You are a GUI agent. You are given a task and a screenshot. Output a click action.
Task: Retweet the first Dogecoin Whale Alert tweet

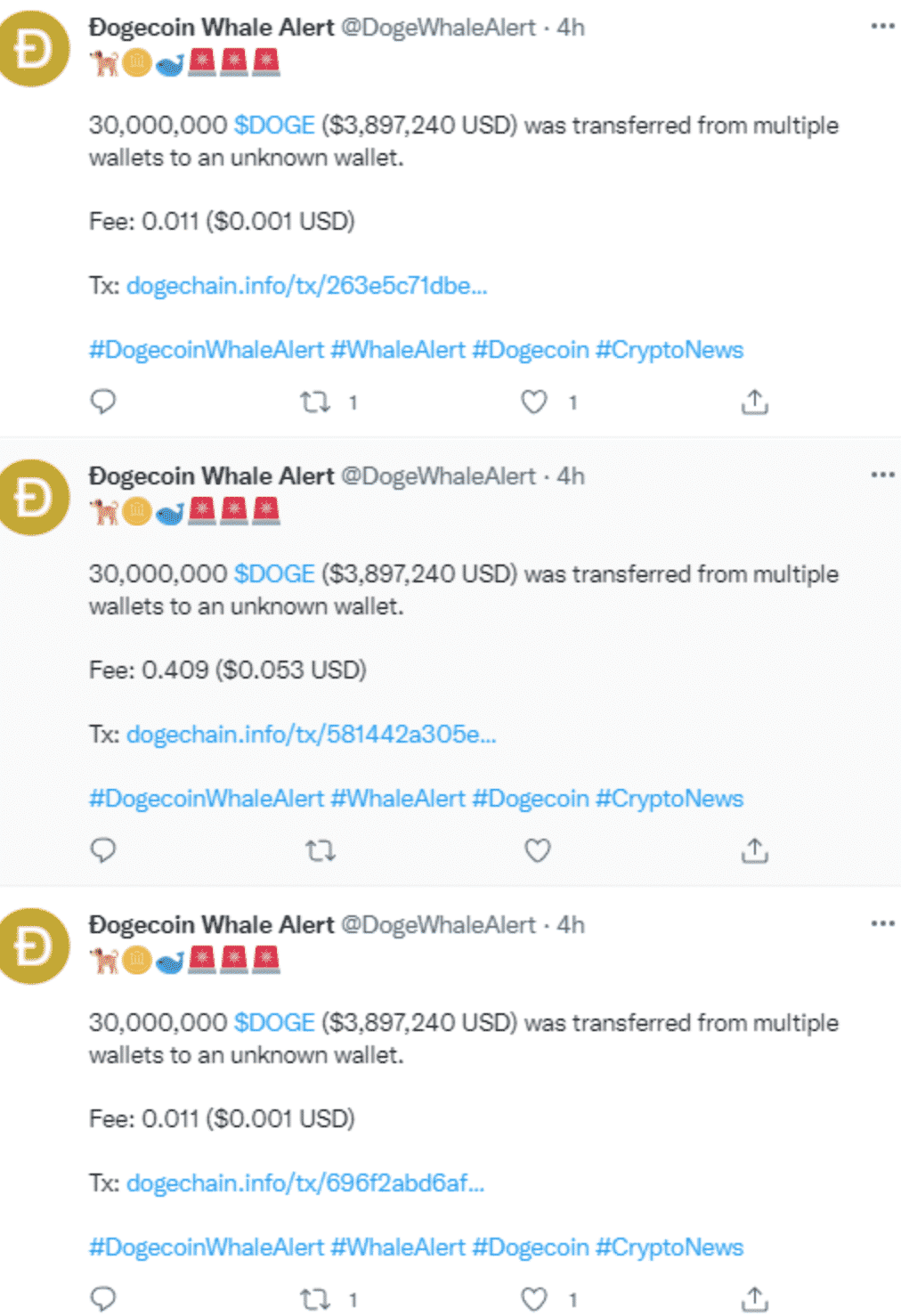(x=315, y=402)
